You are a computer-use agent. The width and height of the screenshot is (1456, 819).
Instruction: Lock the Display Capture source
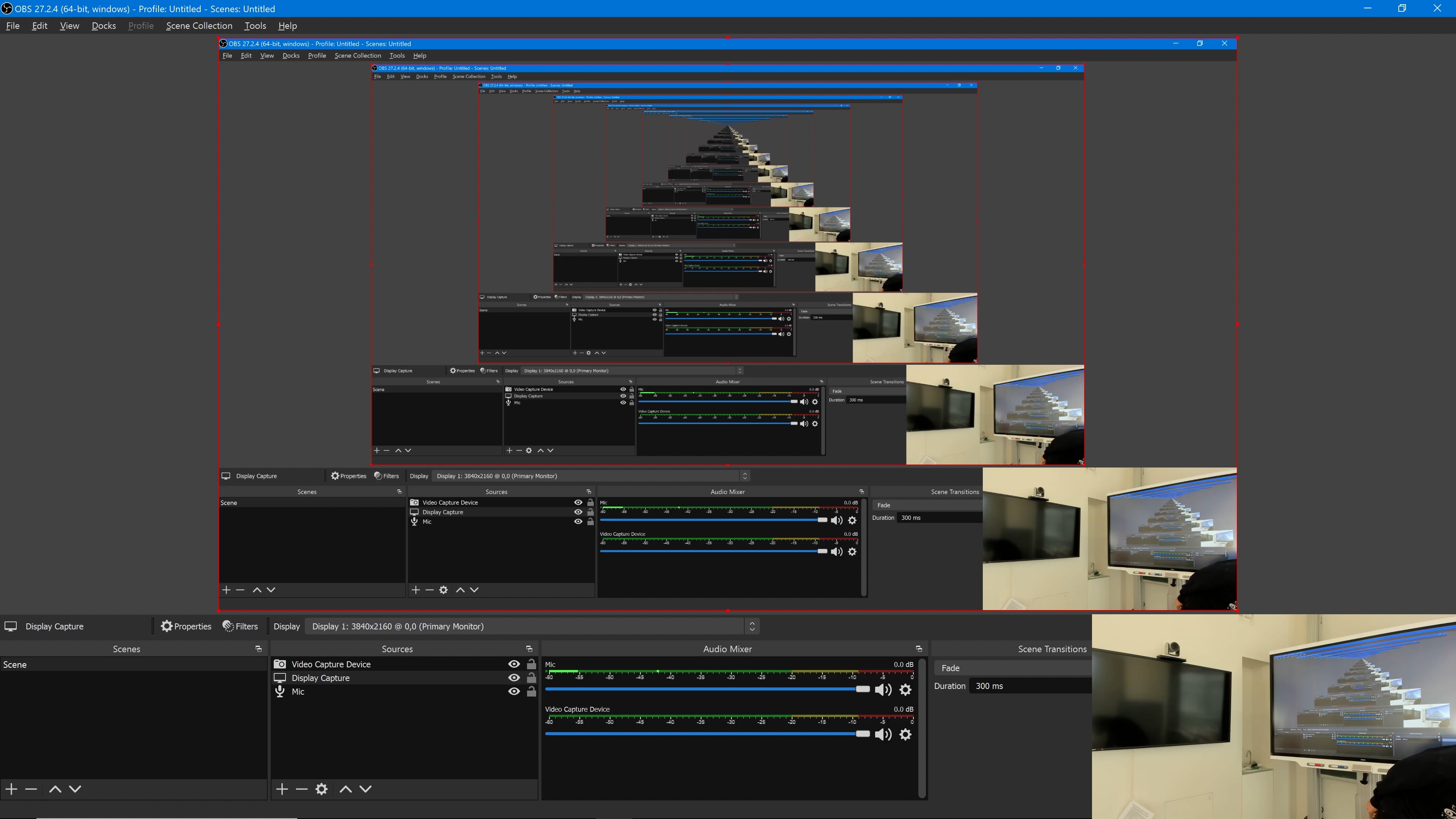click(531, 678)
